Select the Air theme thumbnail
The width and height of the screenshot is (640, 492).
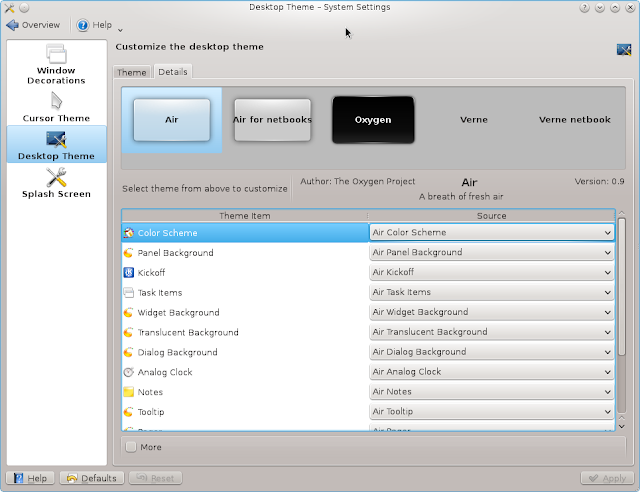[172, 120]
